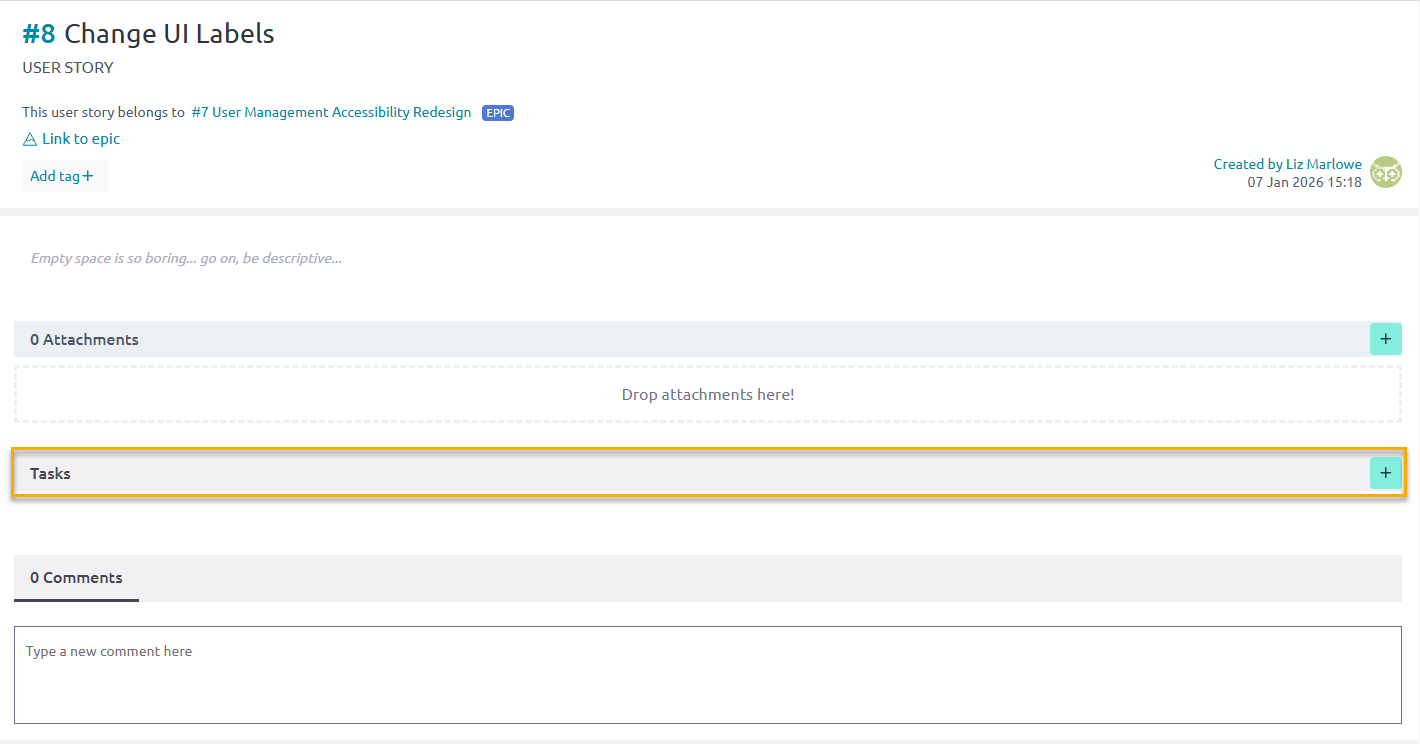Image resolution: width=1420 pixels, height=744 pixels.
Task: Click the Drop attachments here area
Action: coord(708,394)
